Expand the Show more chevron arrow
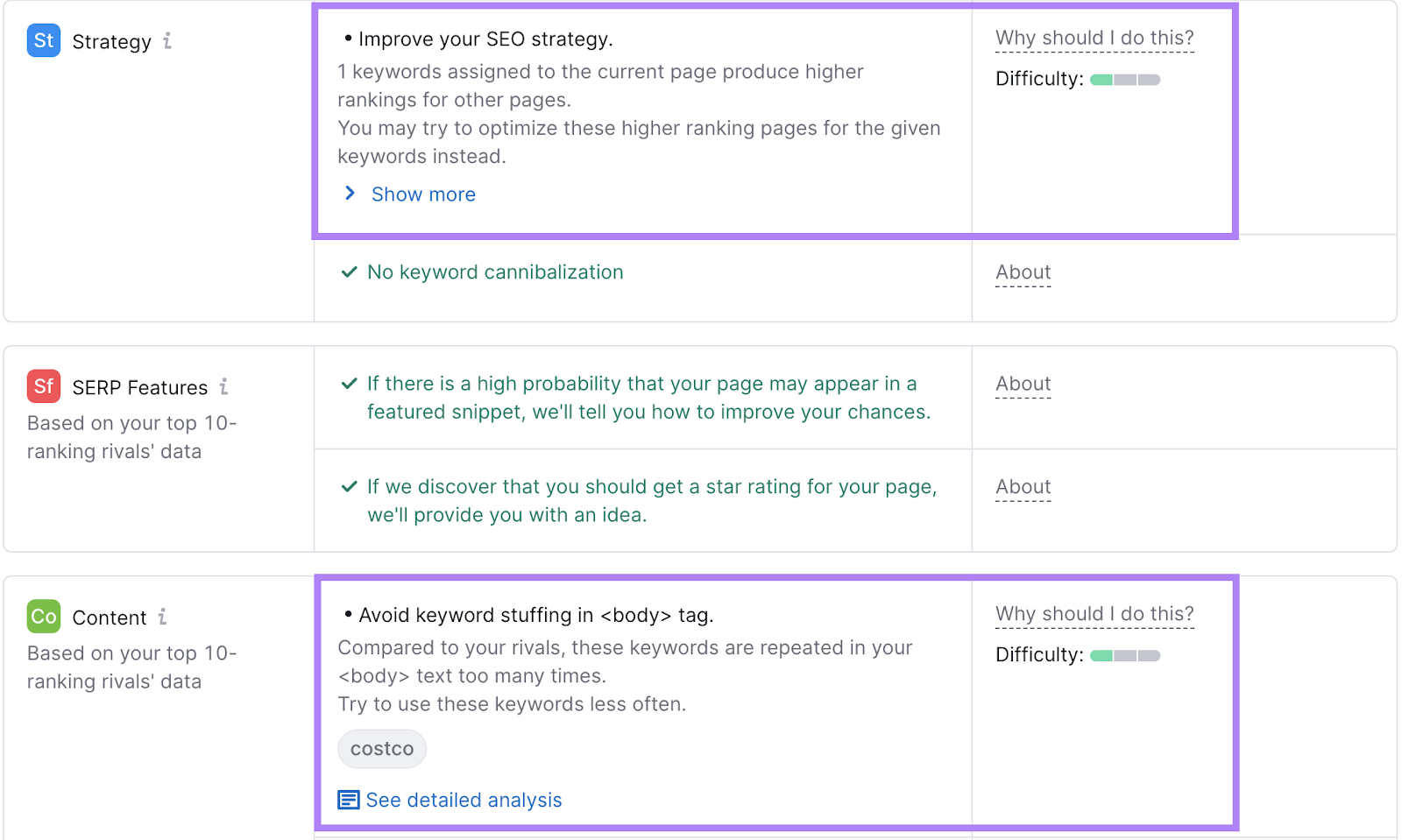The image size is (1402, 840). (350, 193)
